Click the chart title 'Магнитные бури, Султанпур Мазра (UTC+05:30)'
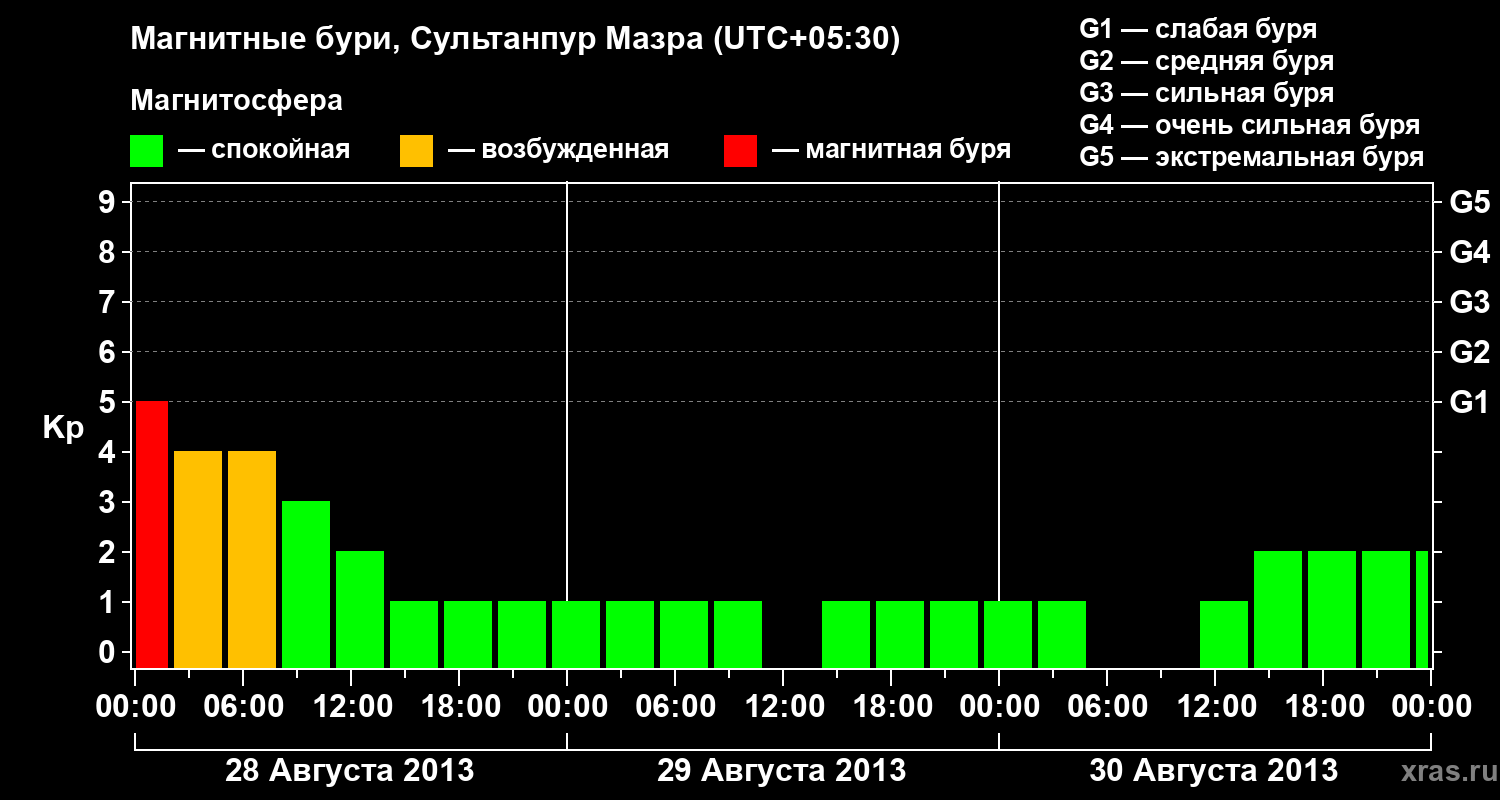Viewport: 1500px width, 800px height. point(516,40)
